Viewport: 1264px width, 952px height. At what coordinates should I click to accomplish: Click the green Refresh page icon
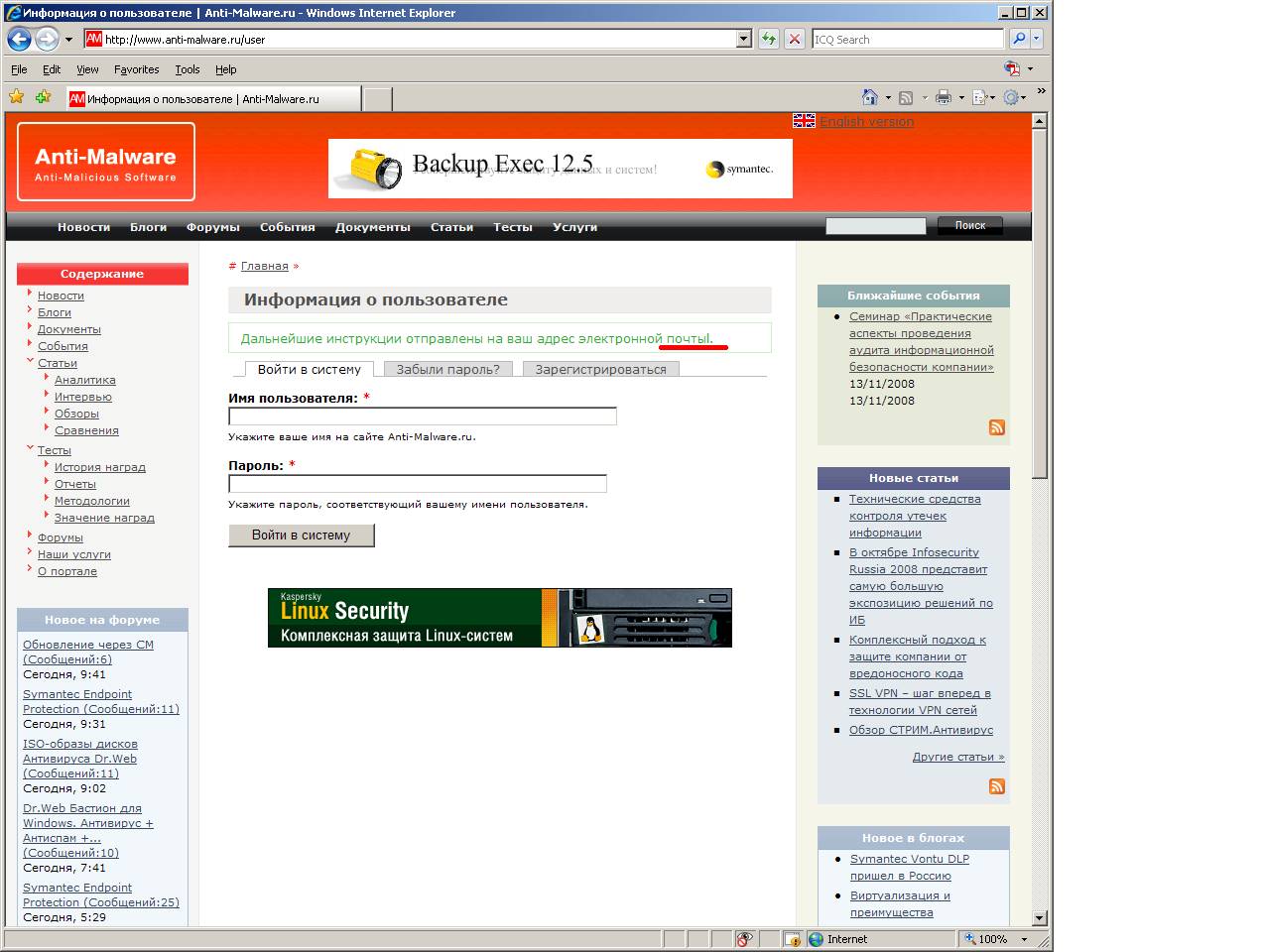click(x=768, y=39)
